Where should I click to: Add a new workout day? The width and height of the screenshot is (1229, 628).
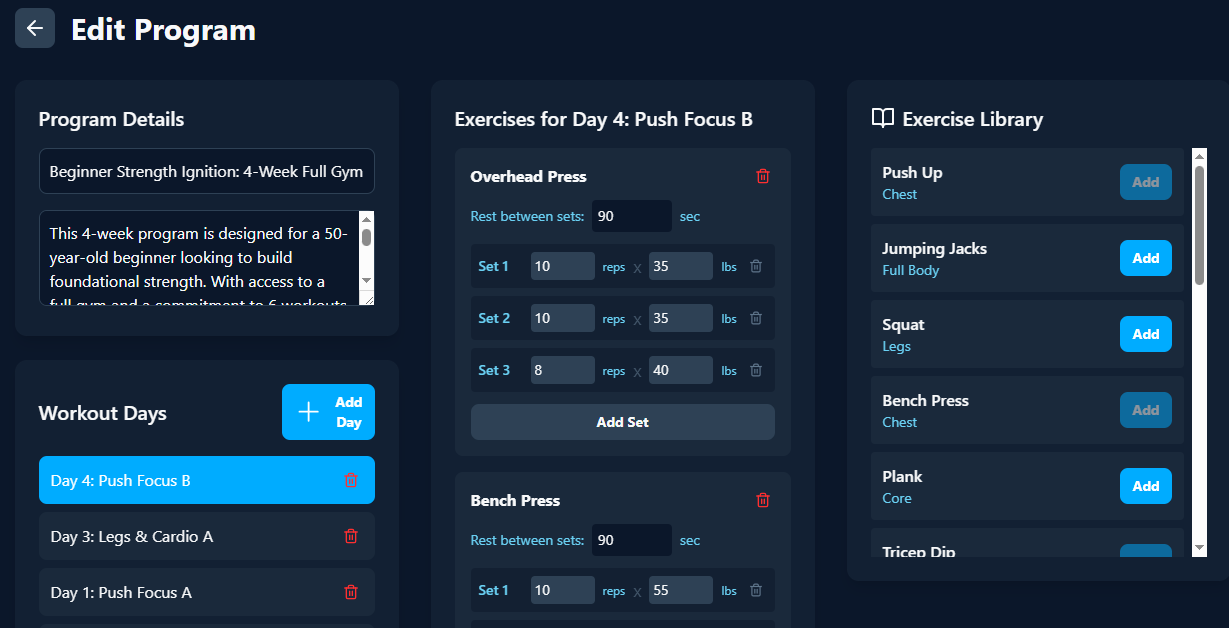(x=328, y=412)
